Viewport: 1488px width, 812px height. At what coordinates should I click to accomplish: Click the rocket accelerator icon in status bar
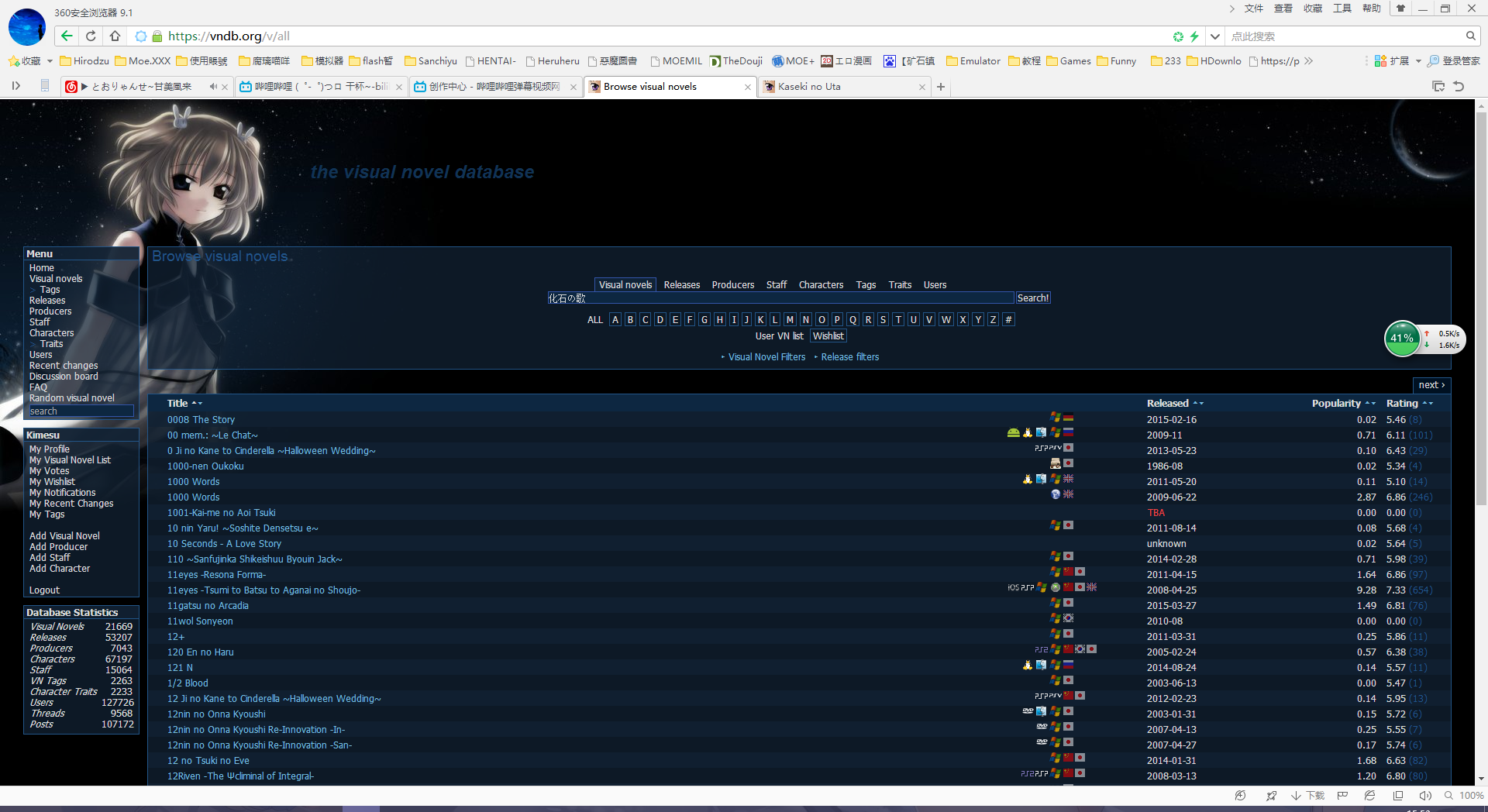pos(1271,796)
